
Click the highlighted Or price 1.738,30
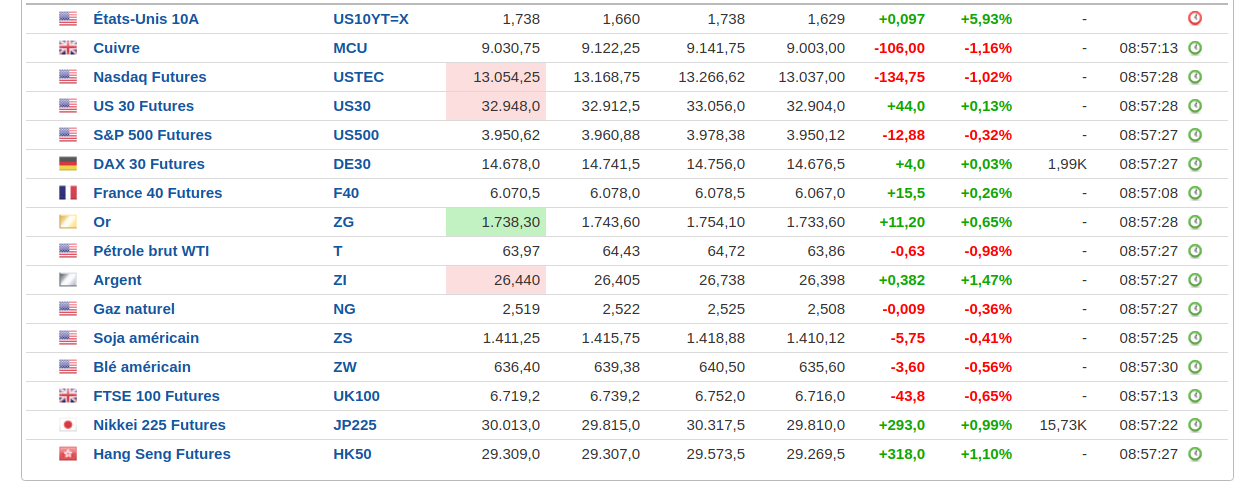point(511,222)
